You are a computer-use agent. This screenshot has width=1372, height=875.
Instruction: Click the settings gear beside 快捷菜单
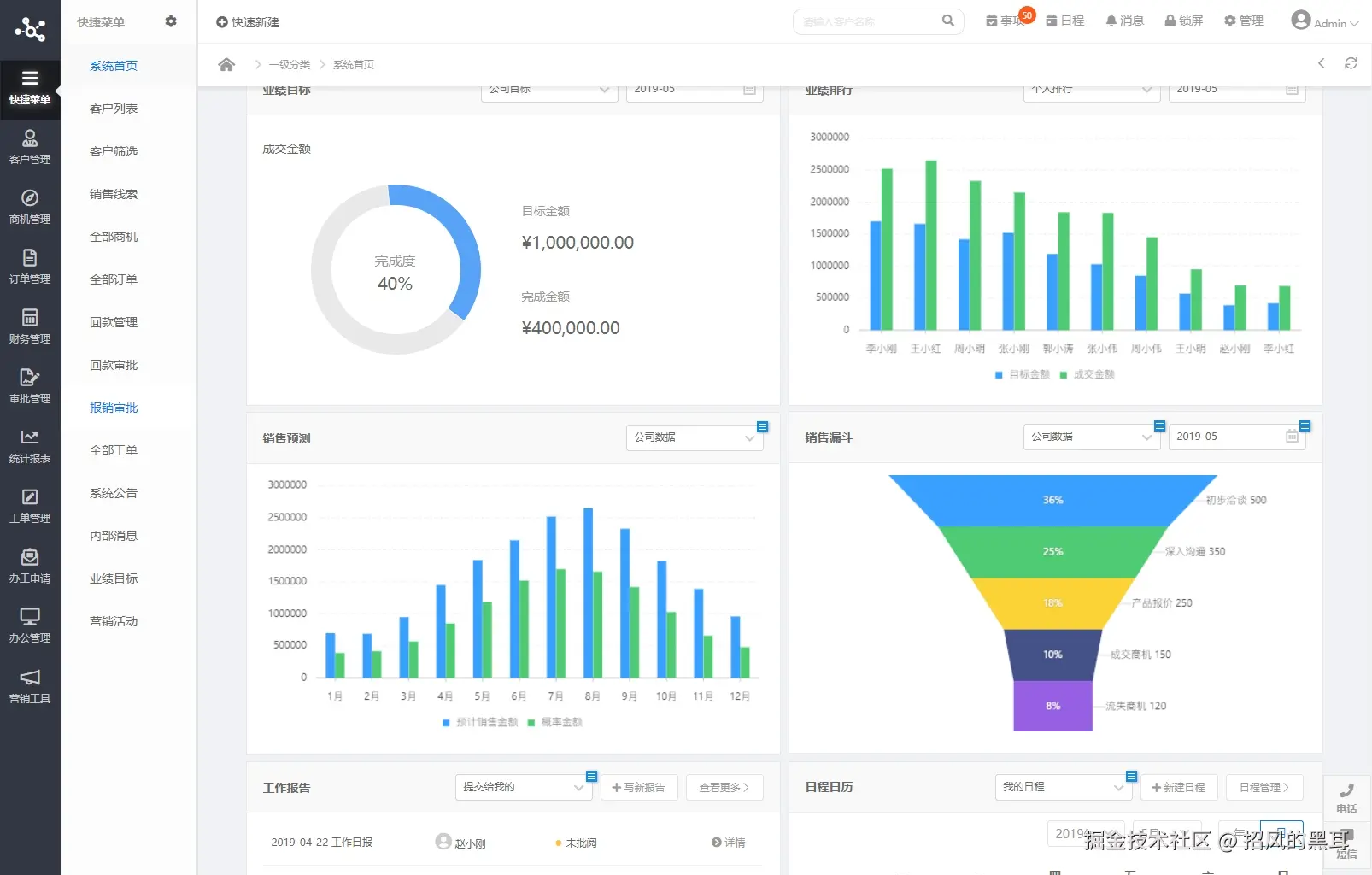tap(171, 21)
